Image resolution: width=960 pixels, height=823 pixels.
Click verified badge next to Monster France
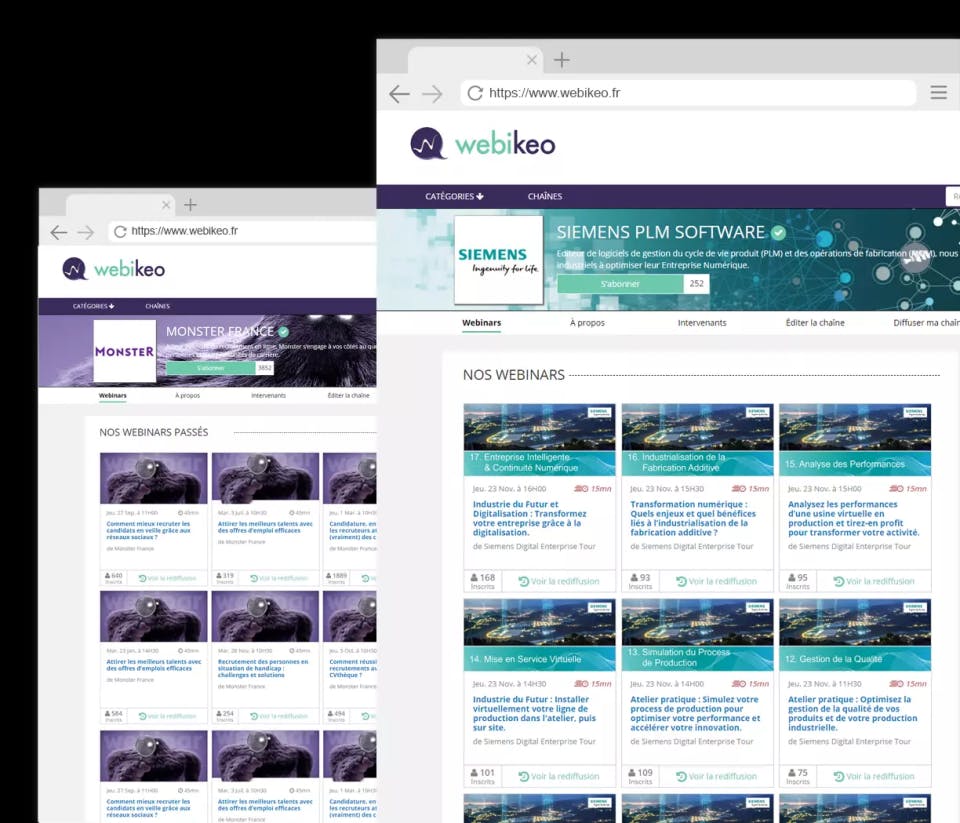(283, 332)
